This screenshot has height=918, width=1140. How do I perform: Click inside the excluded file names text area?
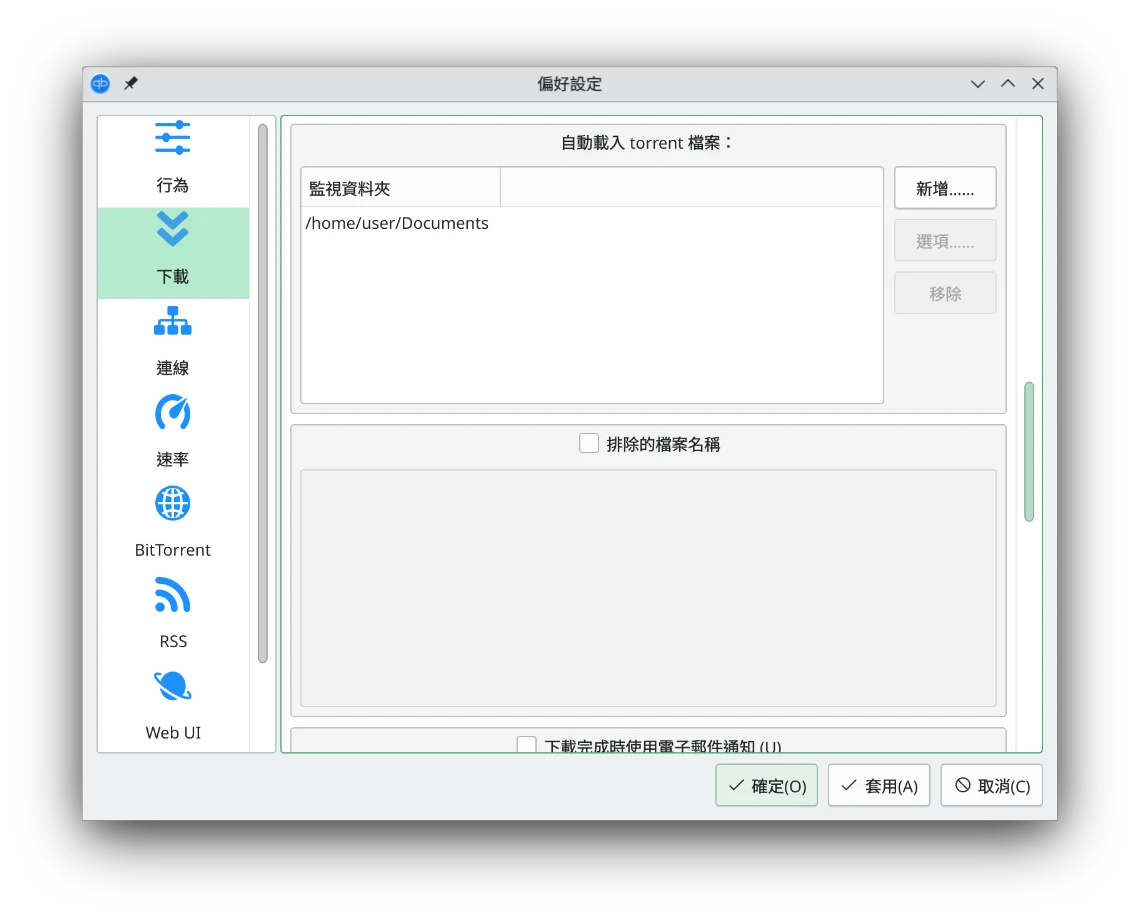pos(648,587)
